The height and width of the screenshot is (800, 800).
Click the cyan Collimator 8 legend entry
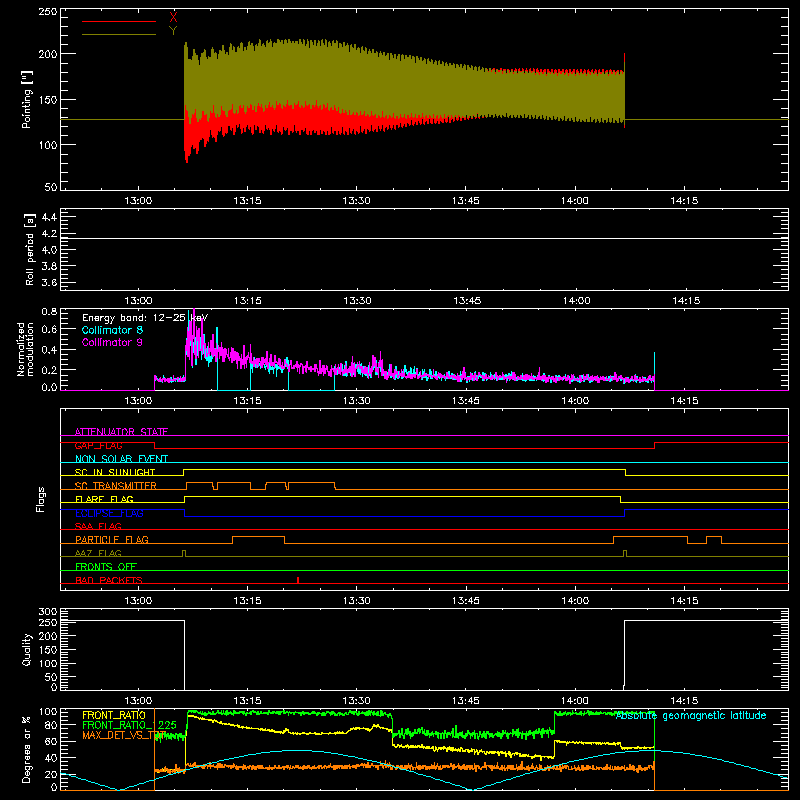tap(112, 330)
